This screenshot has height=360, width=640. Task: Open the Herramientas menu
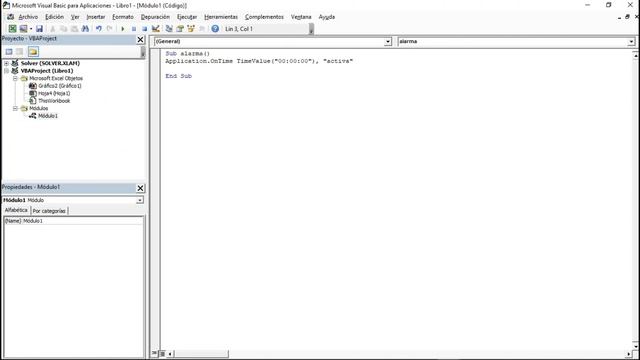click(x=221, y=17)
